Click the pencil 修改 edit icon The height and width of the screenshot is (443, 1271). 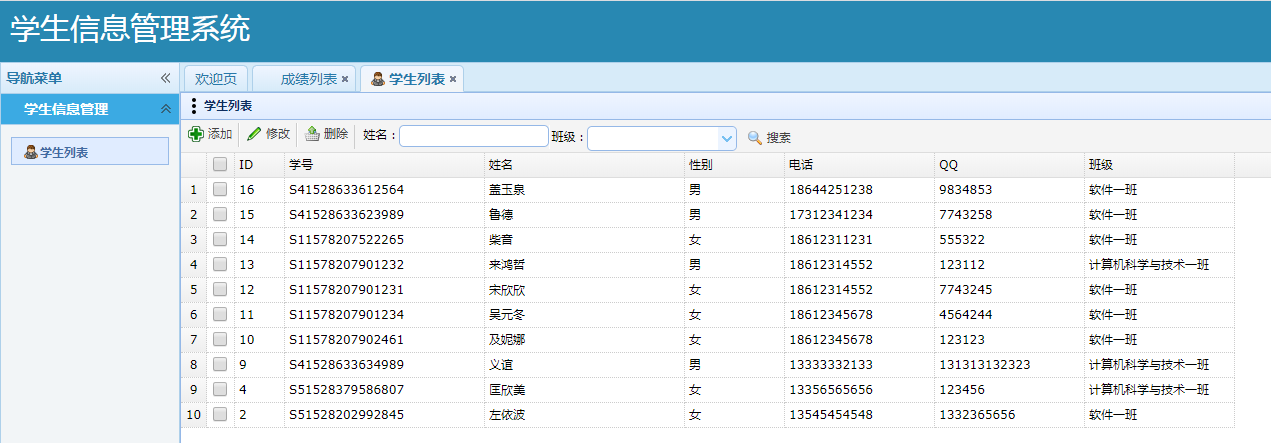(254, 135)
